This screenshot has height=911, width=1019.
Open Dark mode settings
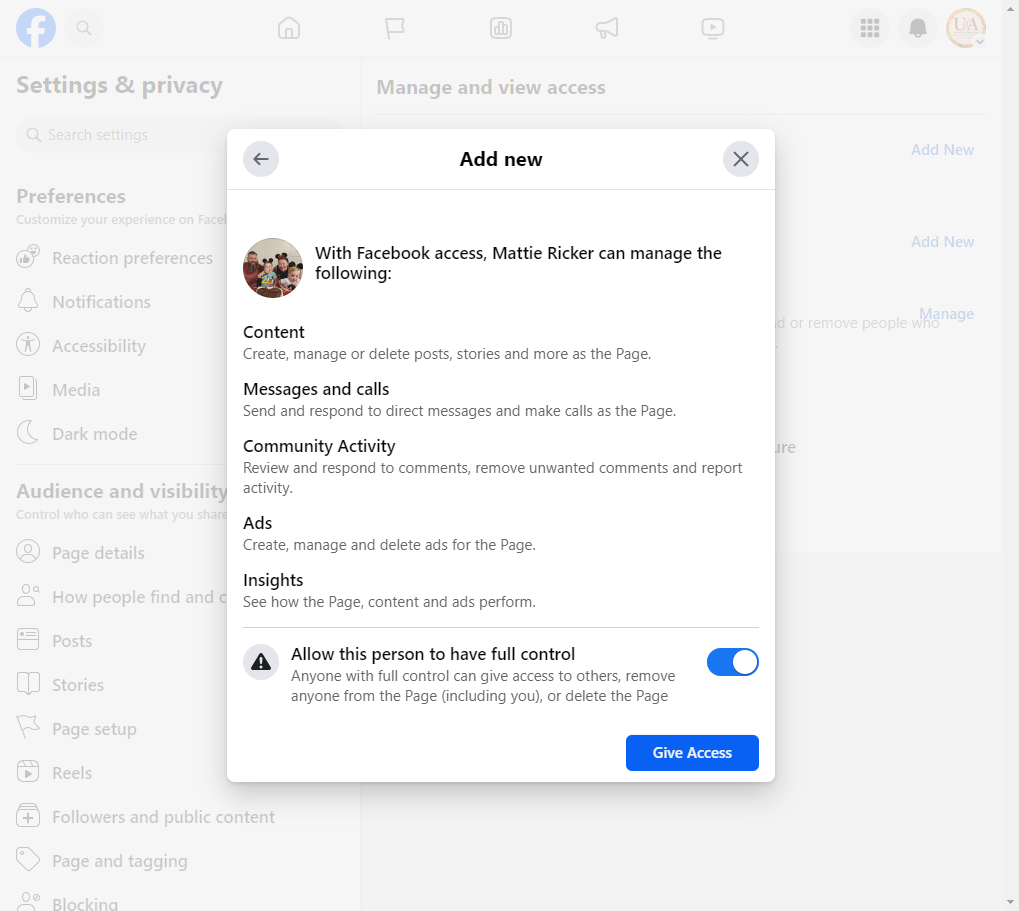(x=95, y=434)
